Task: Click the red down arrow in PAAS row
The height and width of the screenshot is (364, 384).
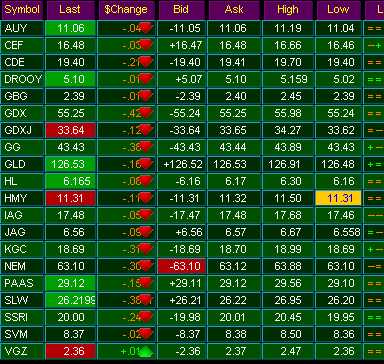Action: click(x=146, y=283)
